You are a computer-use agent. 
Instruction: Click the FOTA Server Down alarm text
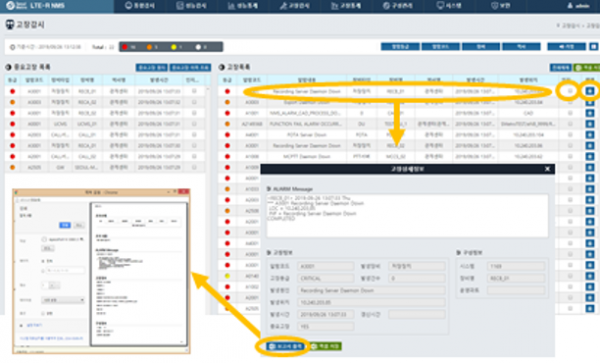click(307, 135)
